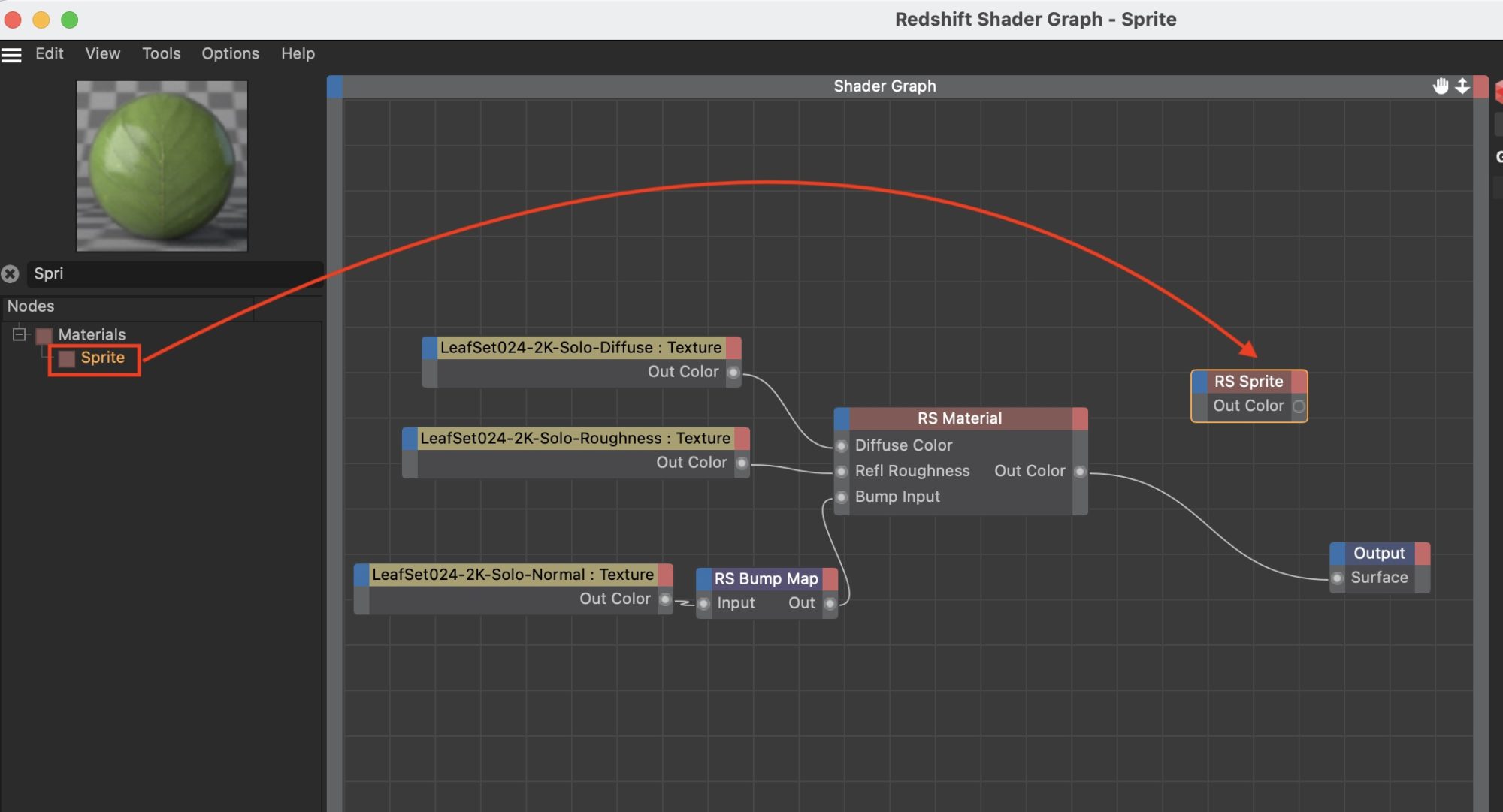Click the node search field containing Spri
1503x812 pixels.
[173, 274]
